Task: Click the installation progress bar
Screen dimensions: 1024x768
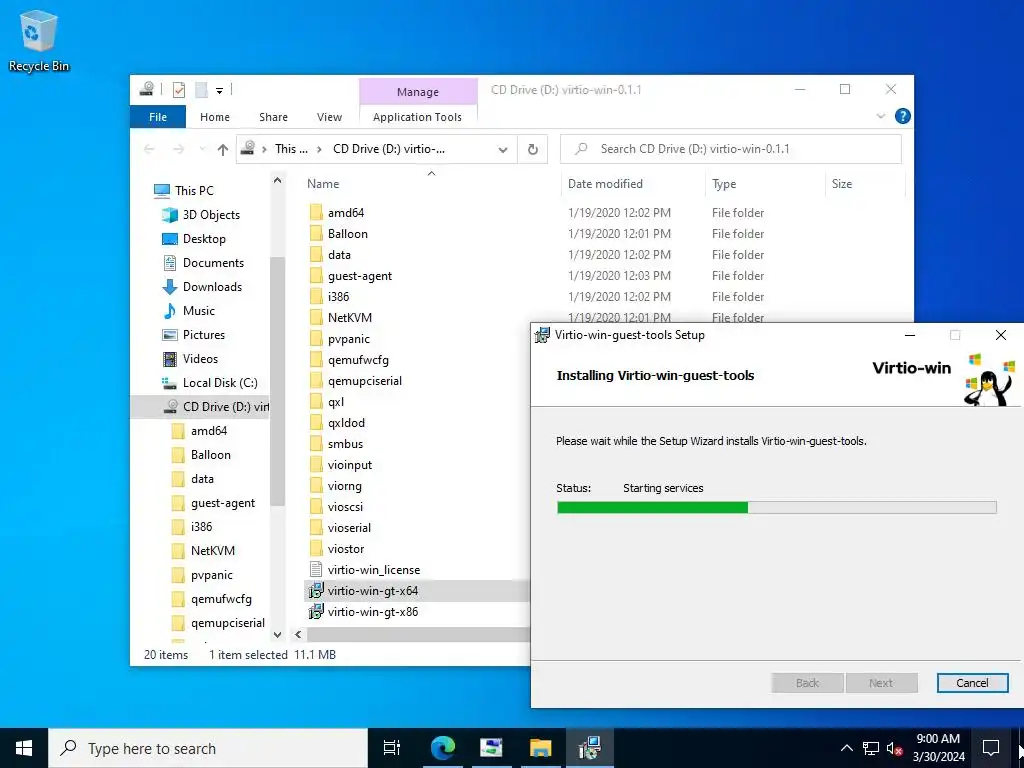Action: (776, 507)
